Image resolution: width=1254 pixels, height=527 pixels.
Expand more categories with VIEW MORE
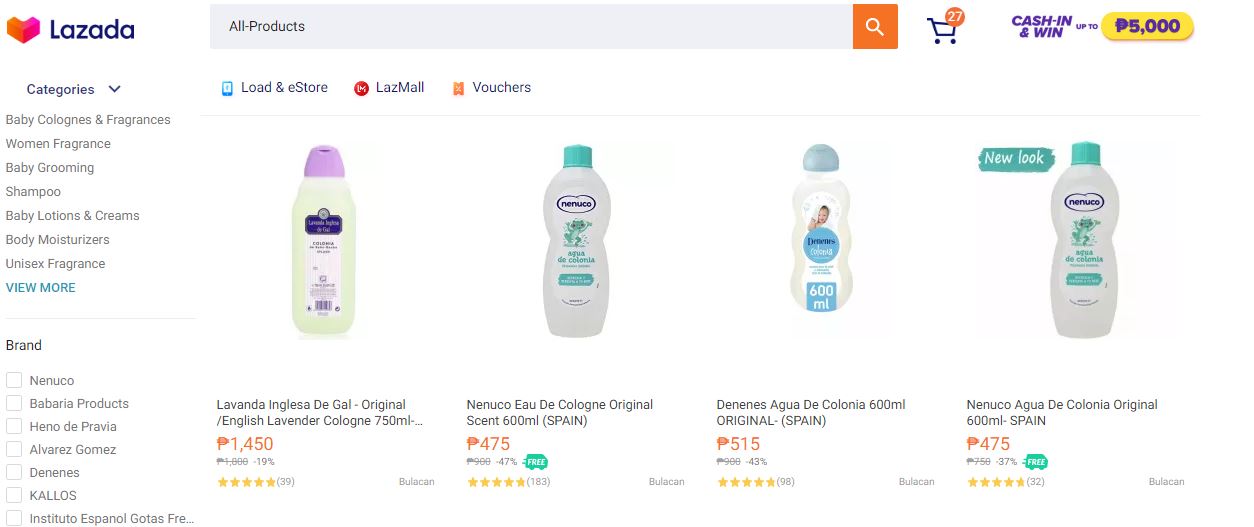coord(40,287)
